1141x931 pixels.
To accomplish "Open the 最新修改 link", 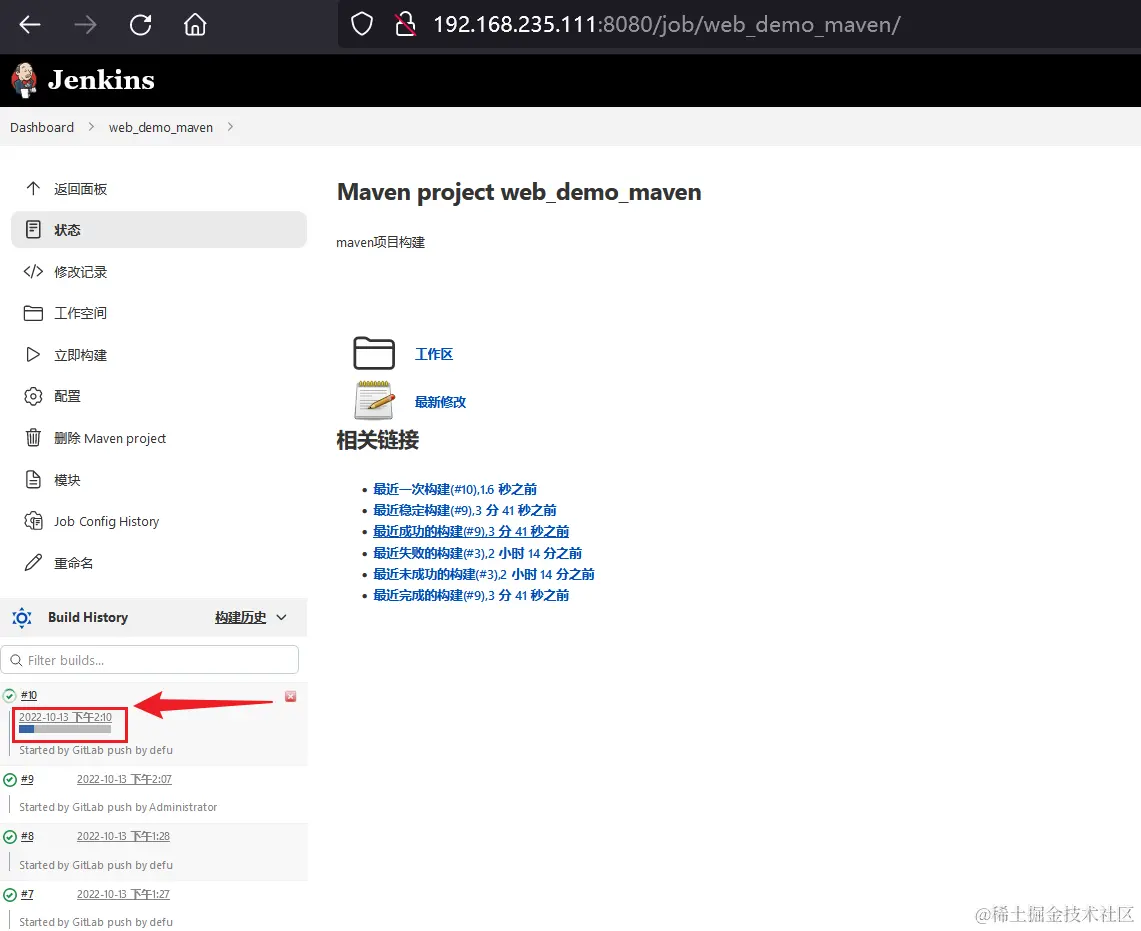I will point(440,402).
